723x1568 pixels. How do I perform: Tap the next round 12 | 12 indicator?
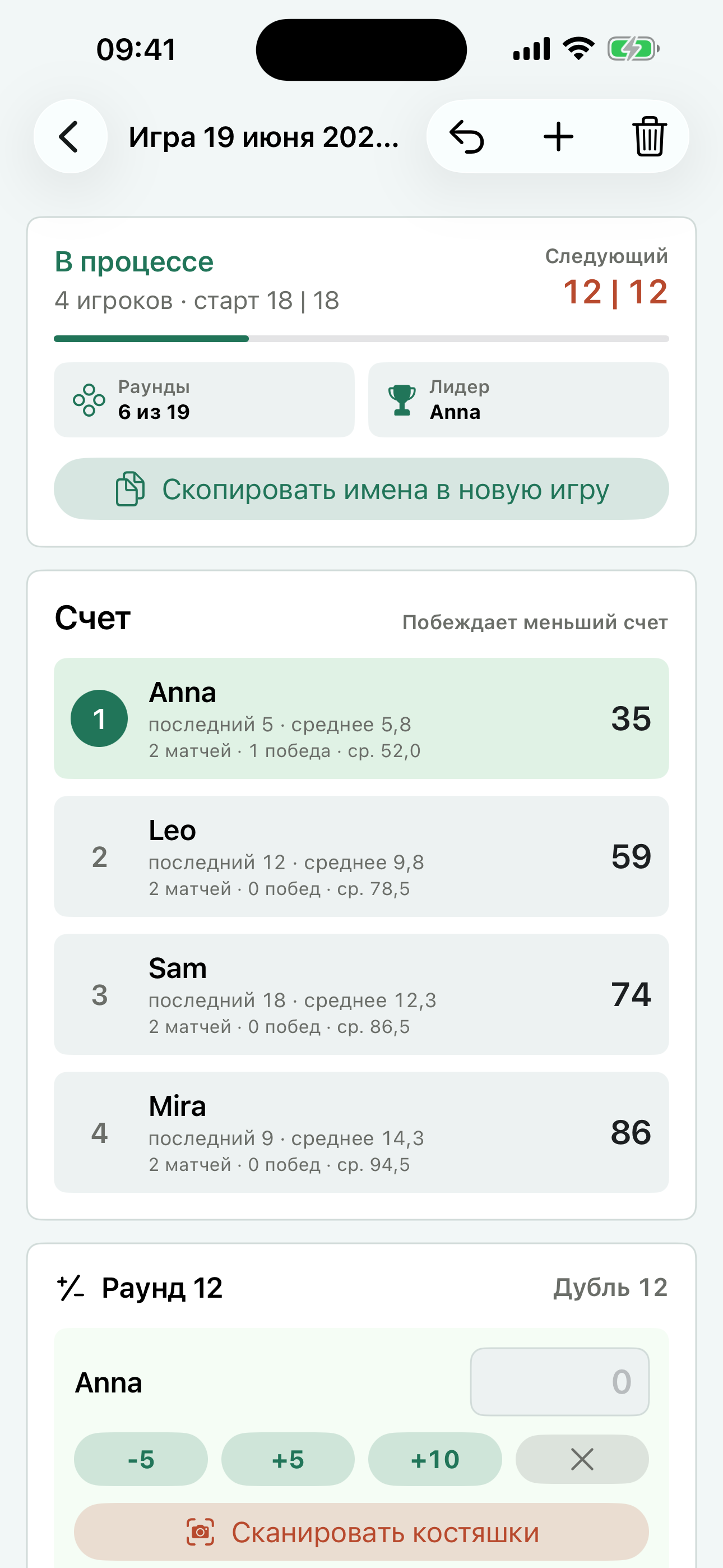[615, 292]
